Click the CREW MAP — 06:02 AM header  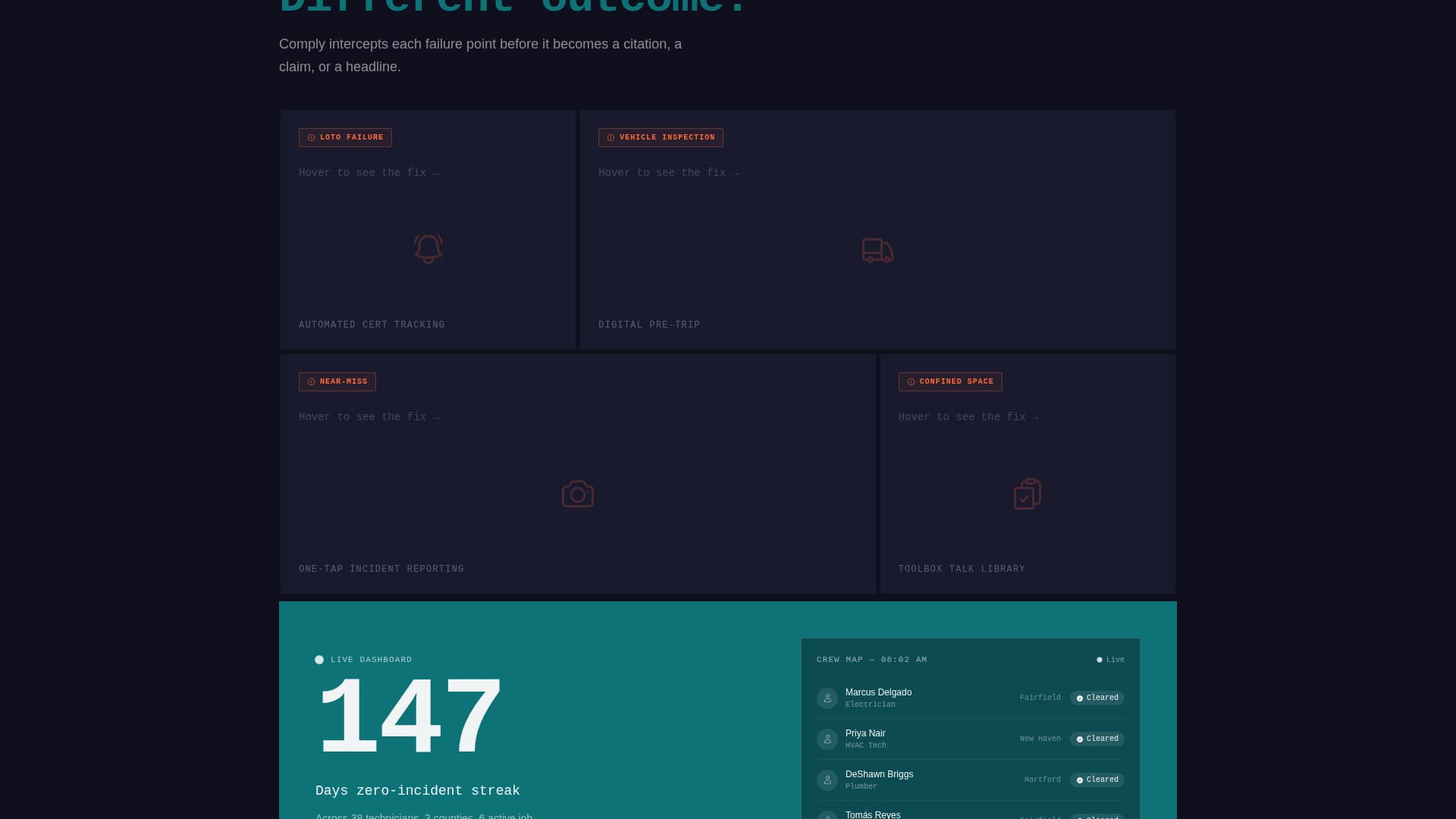(872, 660)
